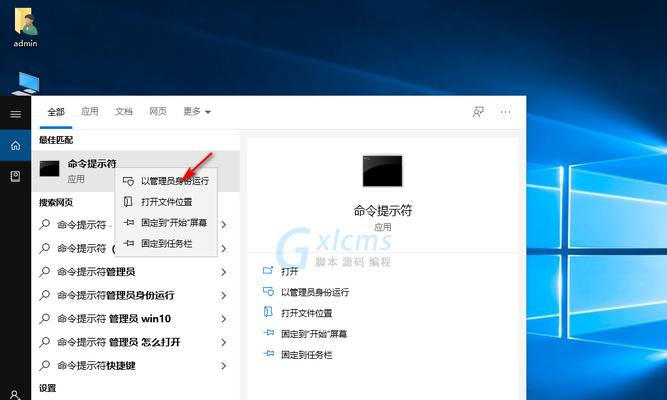Choose 打开文件位置 in context menu
Image resolution: width=667 pixels, height=400 pixels.
coord(166,202)
